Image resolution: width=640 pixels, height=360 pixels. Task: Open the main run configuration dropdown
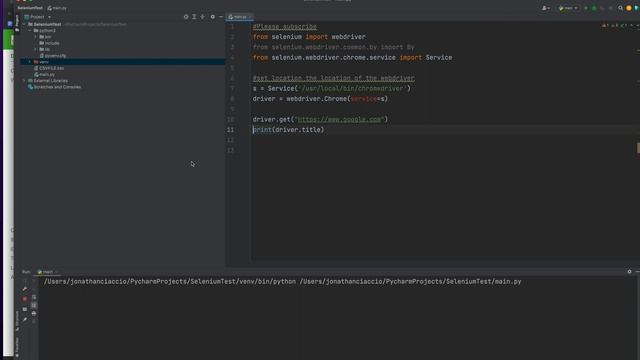[568, 8]
